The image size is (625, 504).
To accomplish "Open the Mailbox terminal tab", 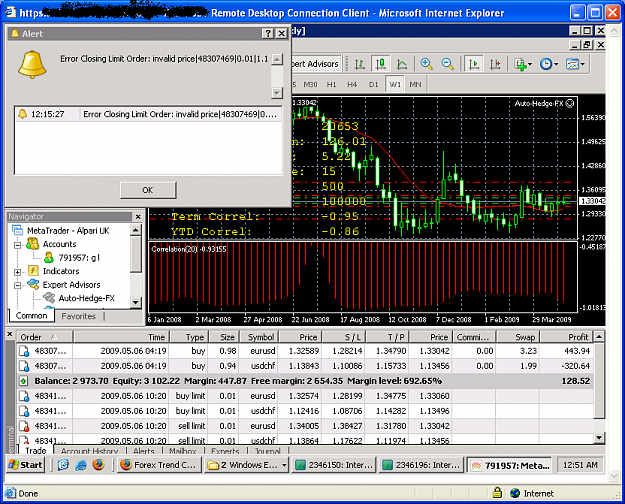I will click(x=183, y=451).
